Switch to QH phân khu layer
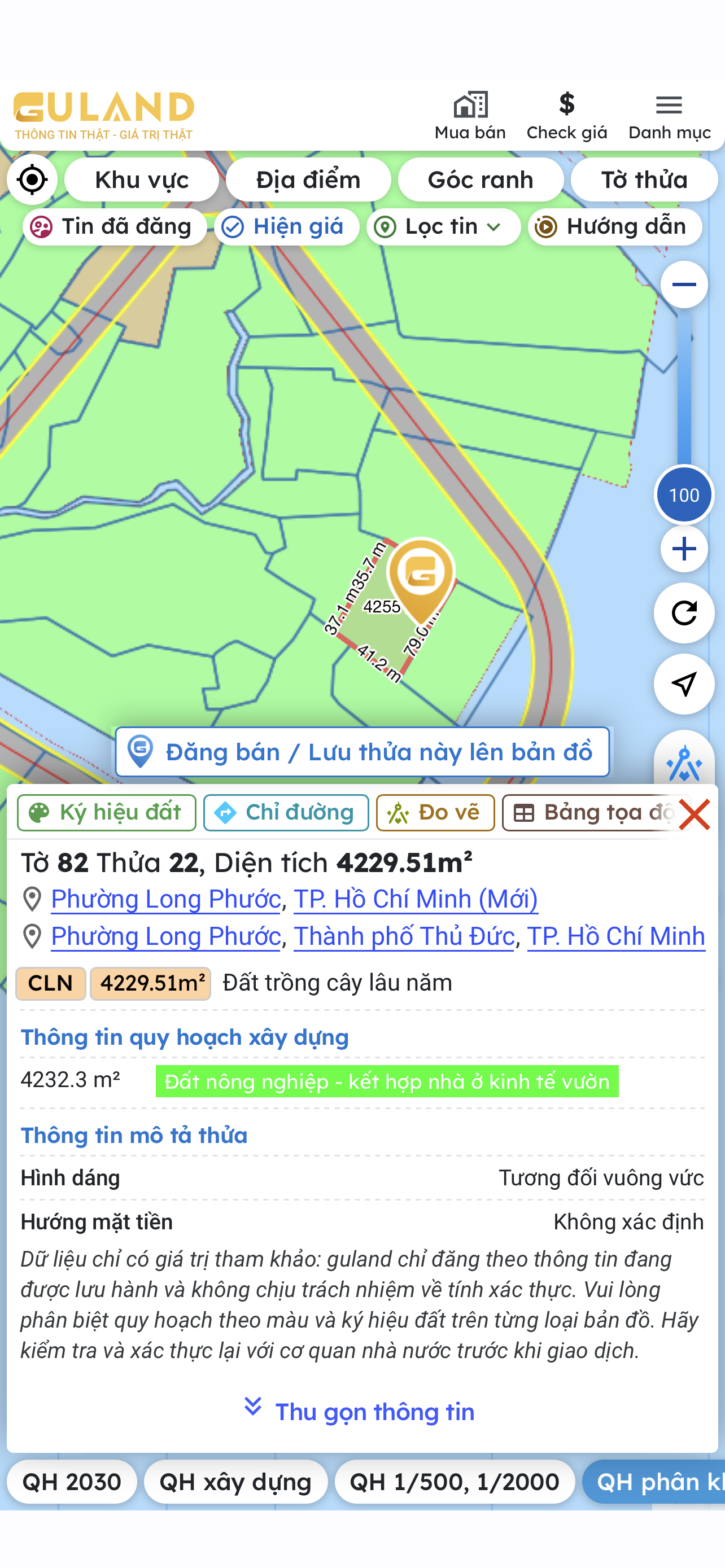This screenshot has height=1568, width=725. [x=654, y=1482]
